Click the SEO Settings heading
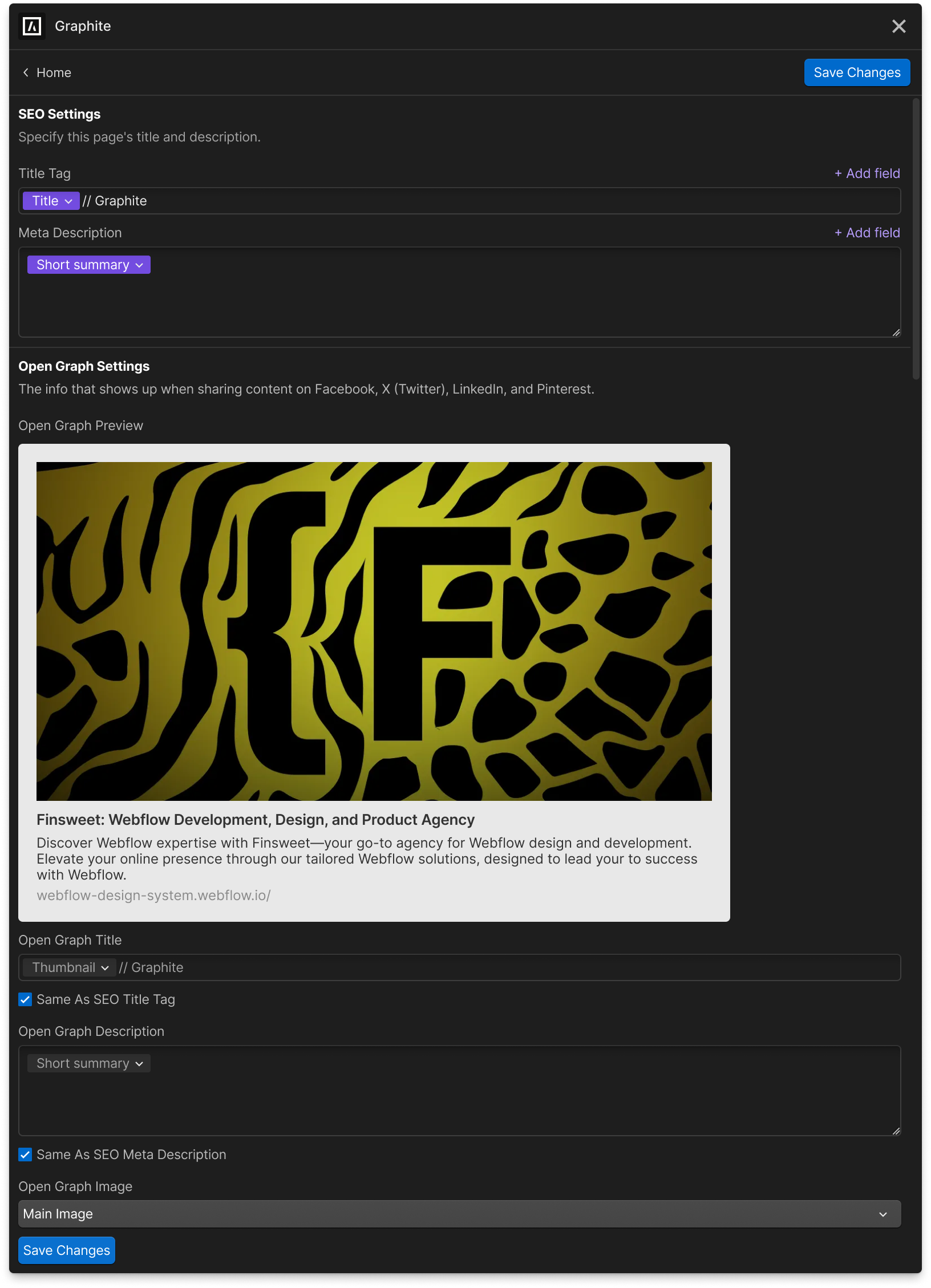The image size is (931, 1288). (59, 114)
